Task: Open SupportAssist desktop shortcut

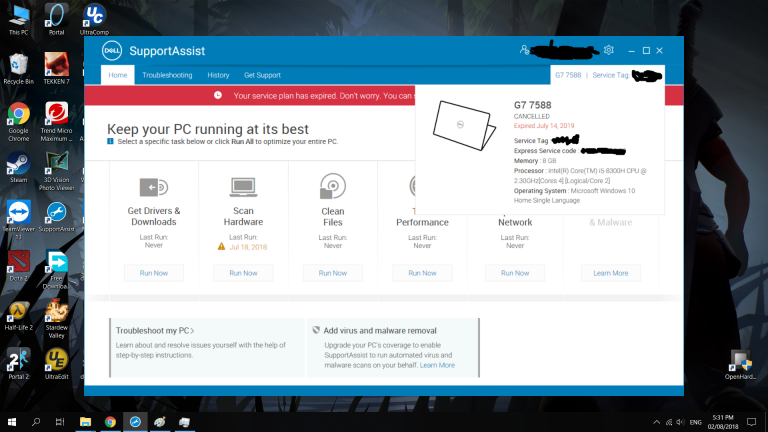Action: click(x=56, y=217)
